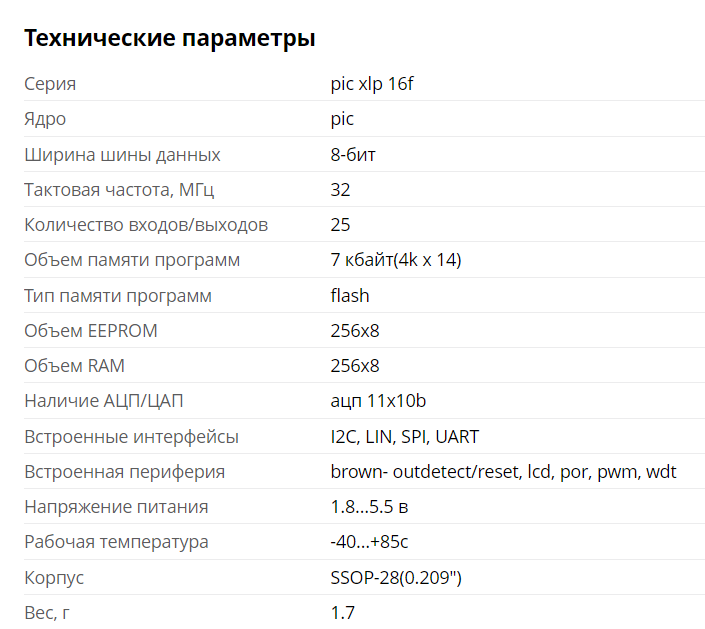The image size is (705, 629).
Task: Click the "Встроенная периферия" label
Action: click(124, 472)
